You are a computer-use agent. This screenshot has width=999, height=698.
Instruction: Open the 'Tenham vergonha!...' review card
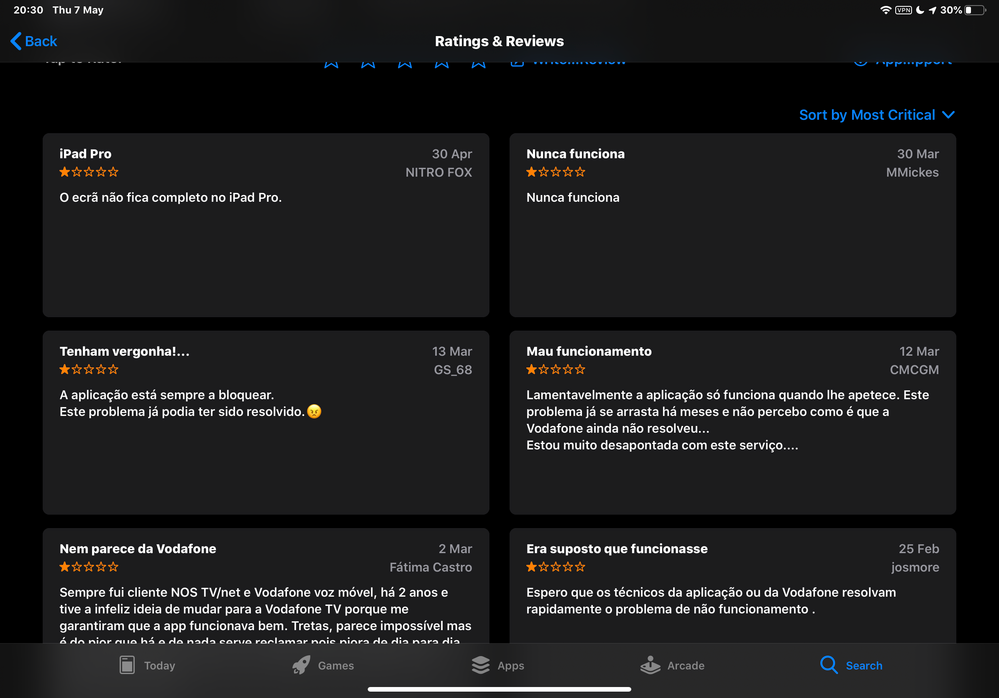click(265, 422)
